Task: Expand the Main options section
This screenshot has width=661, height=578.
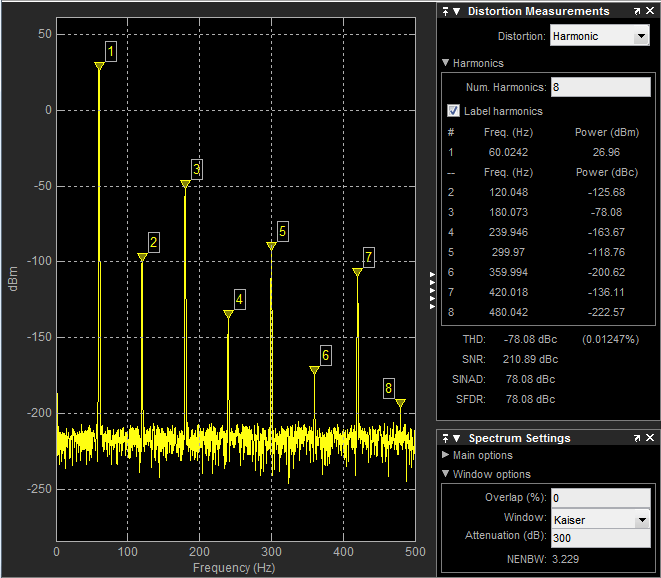Action: click(446, 456)
